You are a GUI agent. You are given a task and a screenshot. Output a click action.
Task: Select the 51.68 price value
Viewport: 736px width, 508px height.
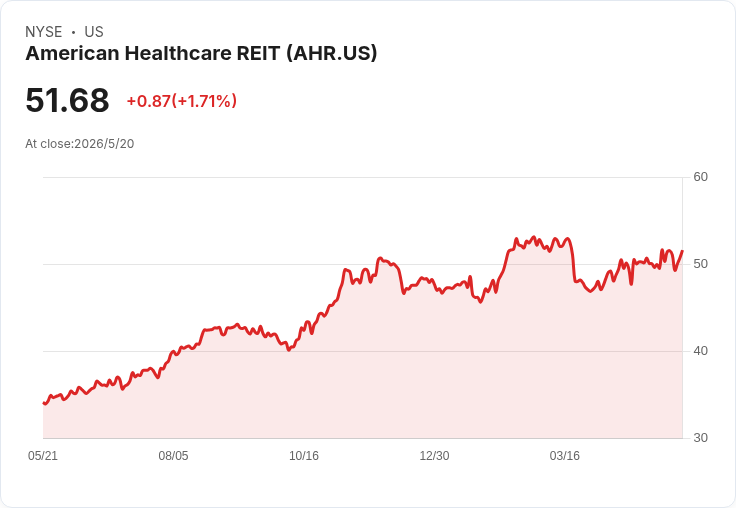pos(67,100)
